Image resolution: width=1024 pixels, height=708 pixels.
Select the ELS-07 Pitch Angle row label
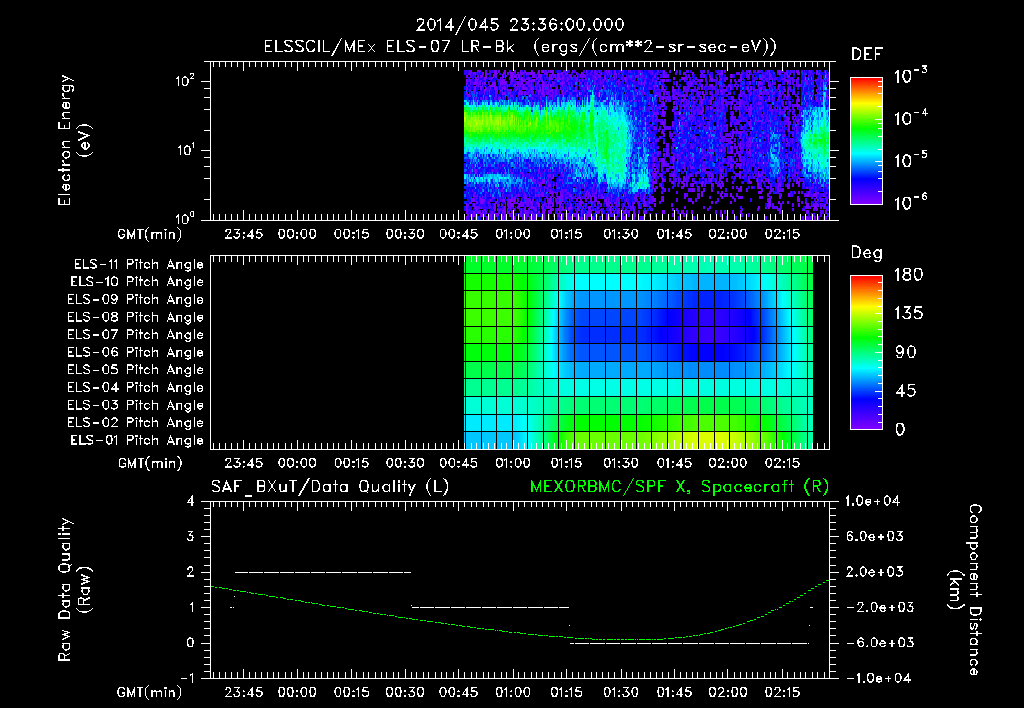click(x=135, y=335)
